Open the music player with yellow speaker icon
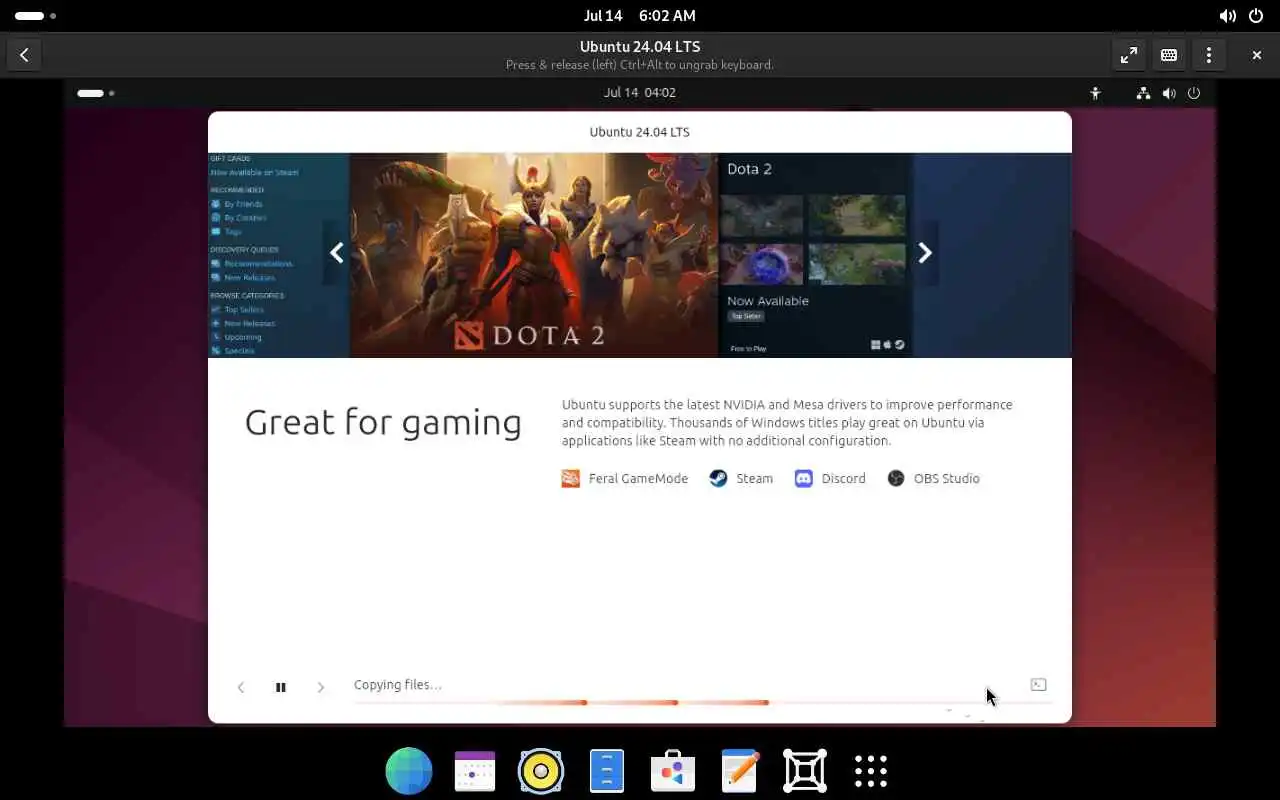This screenshot has width=1280, height=800. point(541,771)
